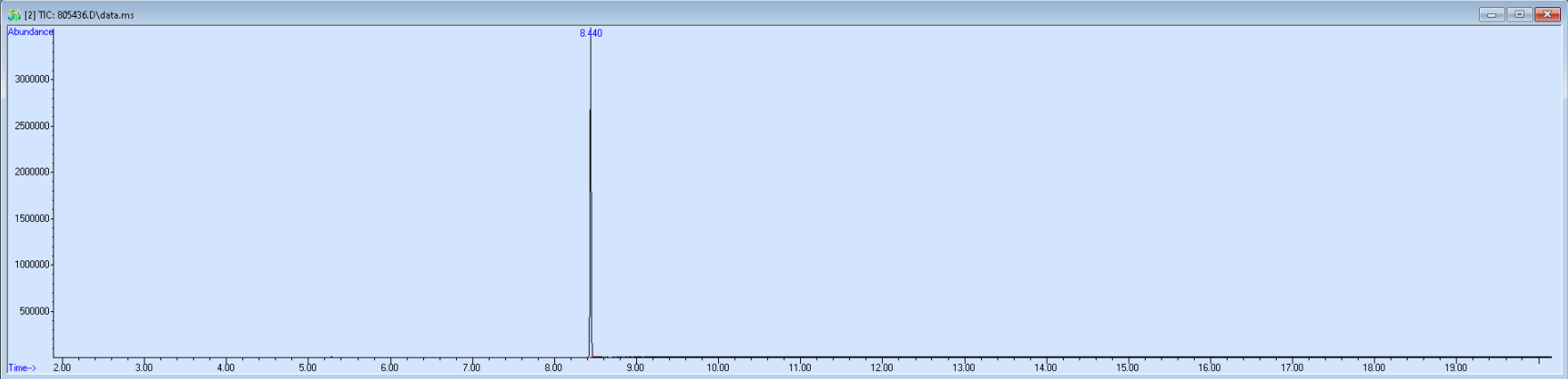
Task: Click the 2.00 time axis tick label
Action: (61, 367)
